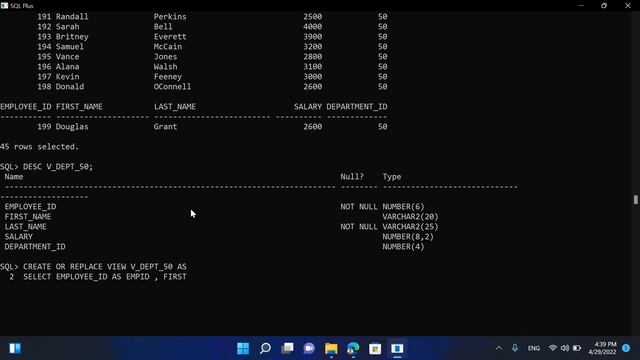Click the SQL Plus title bar icon
Image resolution: width=640 pixels, height=360 pixels.
click(4, 5)
